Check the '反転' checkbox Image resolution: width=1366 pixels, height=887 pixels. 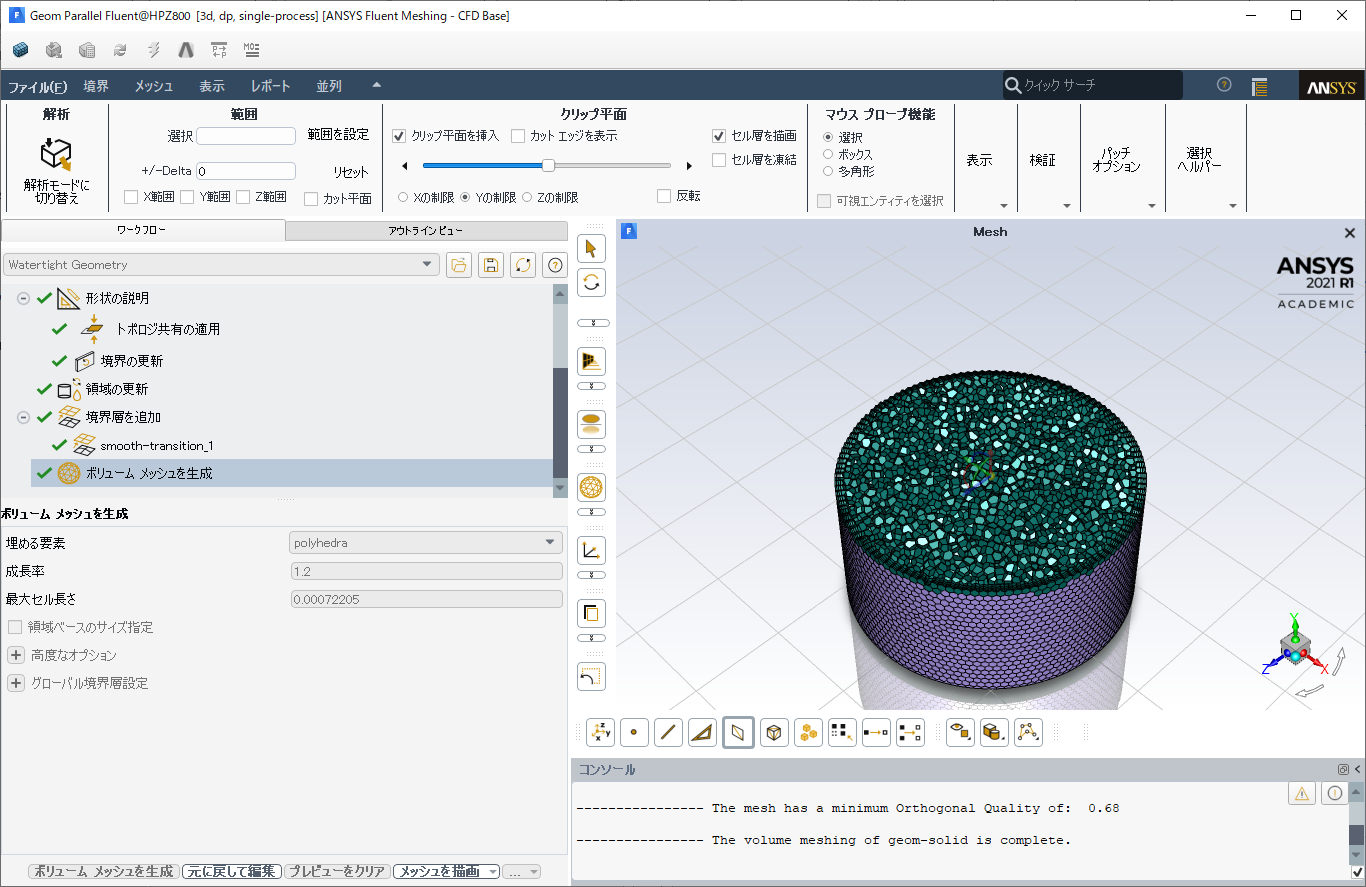coord(664,196)
